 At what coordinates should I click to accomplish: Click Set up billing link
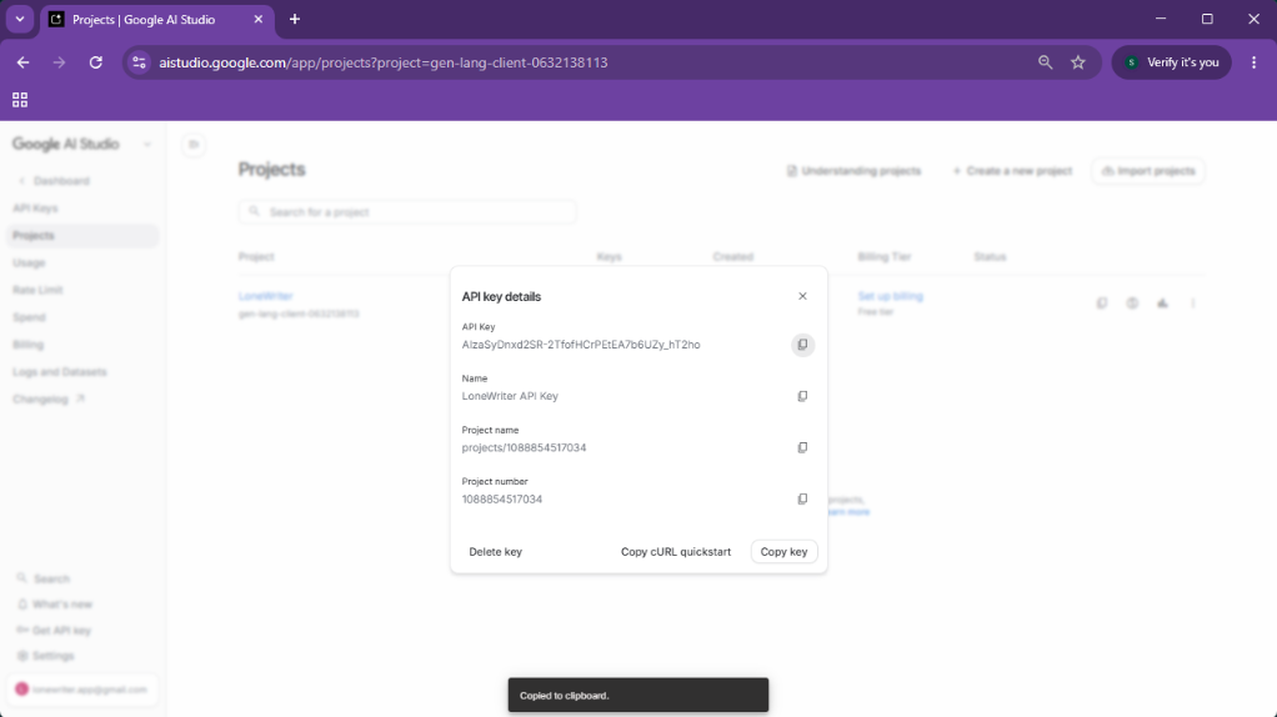pyautogui.click(x=890, y=296)
